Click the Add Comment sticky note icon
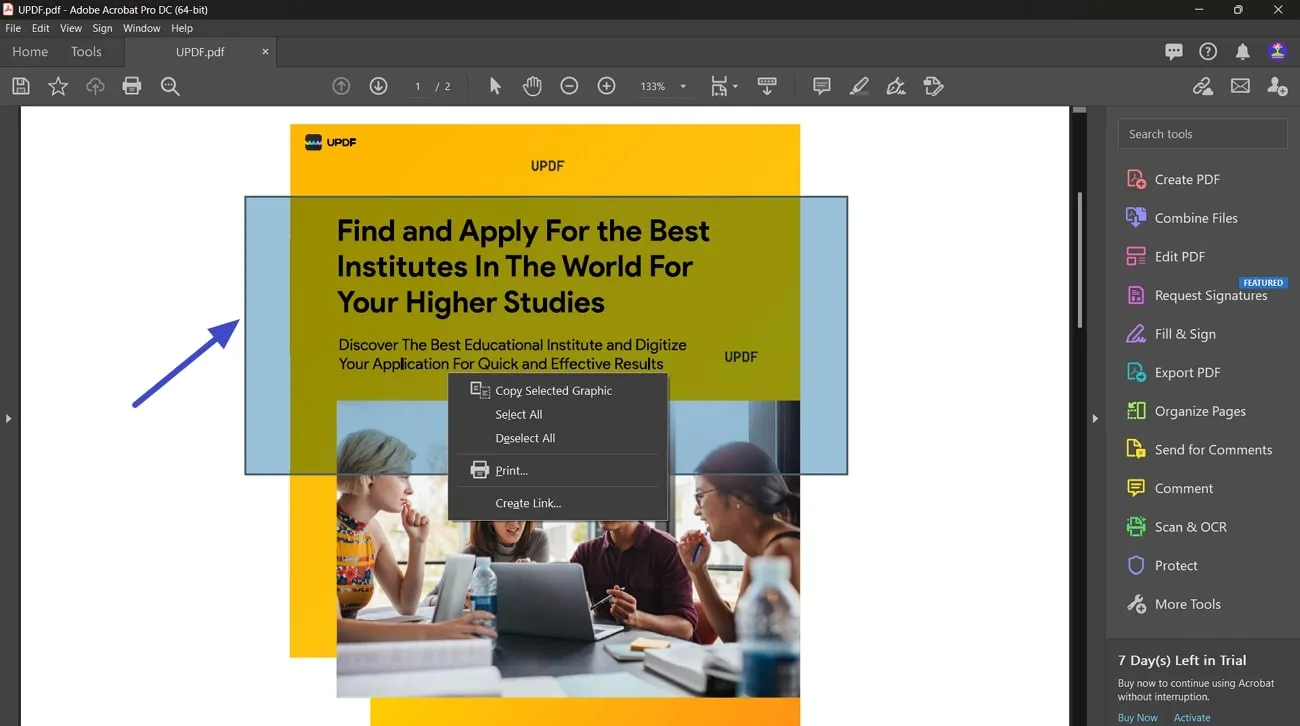Viewport: 1300px width, 726px height. point(821,86)
